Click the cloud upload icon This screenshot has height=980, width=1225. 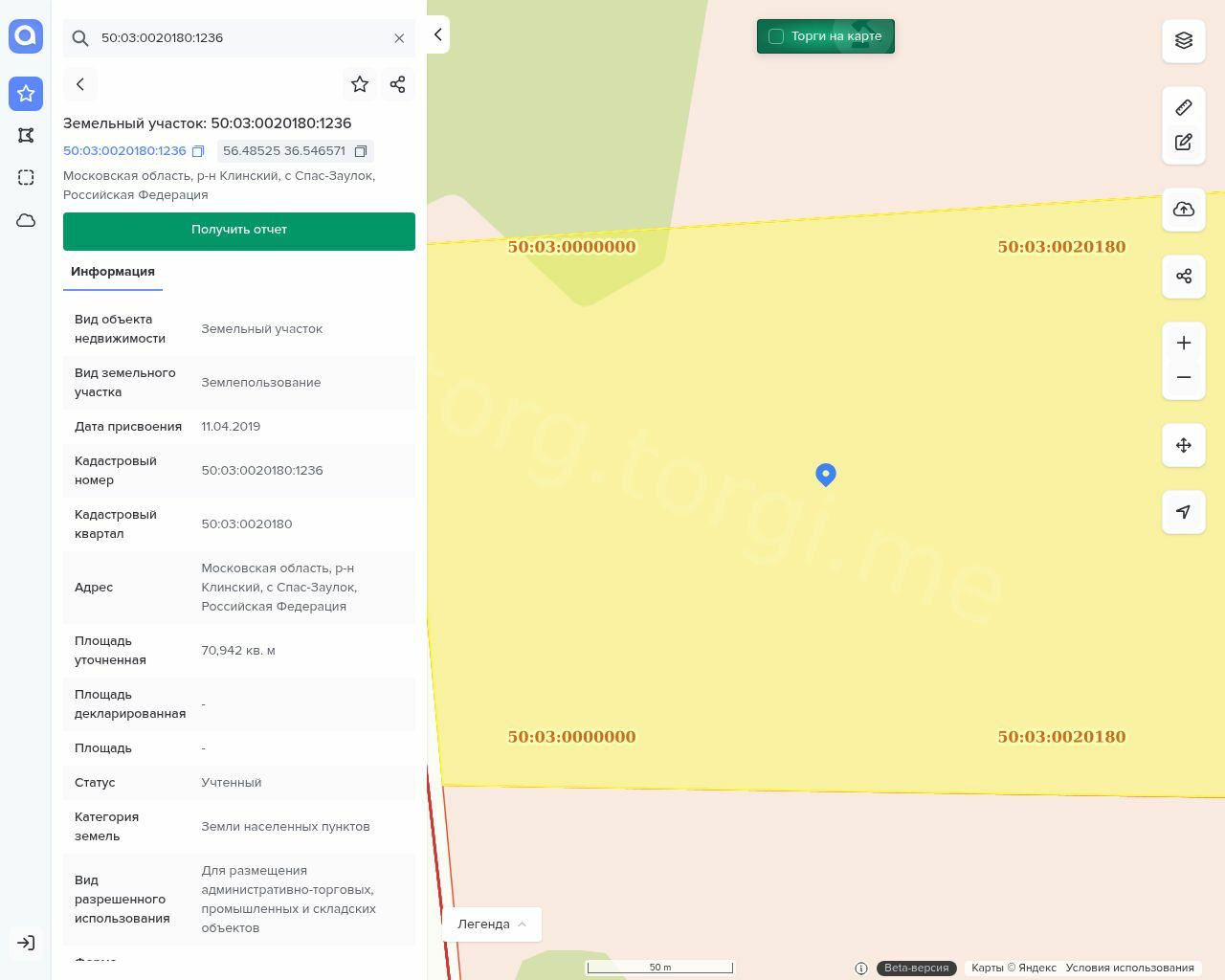[1183, 210]
